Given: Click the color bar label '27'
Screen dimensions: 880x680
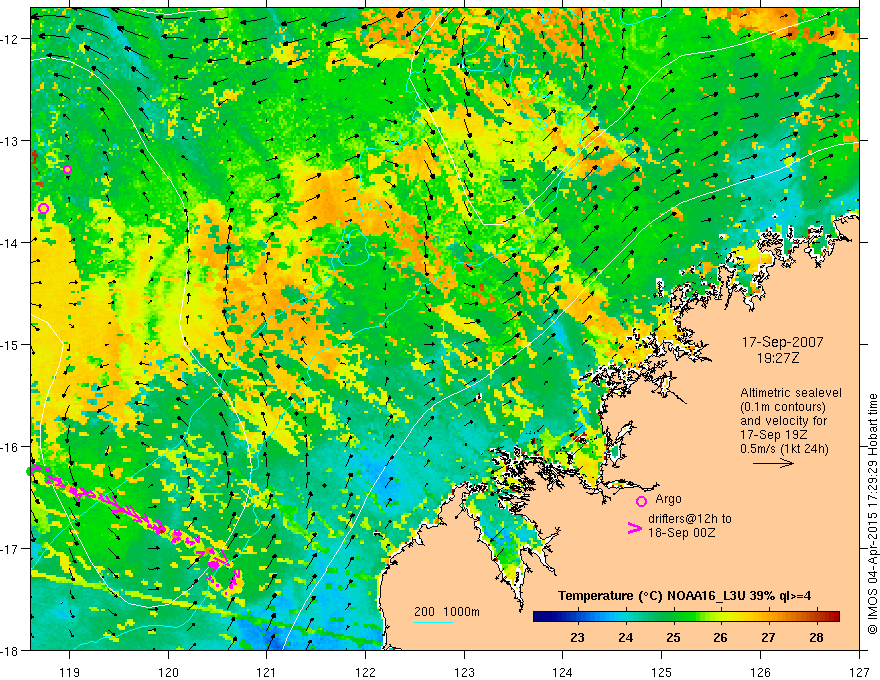Looking at the screenshot, I should click(x=768, y=637).
